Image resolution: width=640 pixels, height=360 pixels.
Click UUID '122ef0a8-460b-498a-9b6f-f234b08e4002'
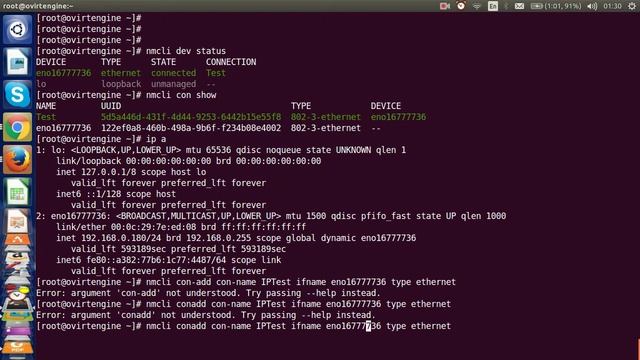tap(191, 128)
